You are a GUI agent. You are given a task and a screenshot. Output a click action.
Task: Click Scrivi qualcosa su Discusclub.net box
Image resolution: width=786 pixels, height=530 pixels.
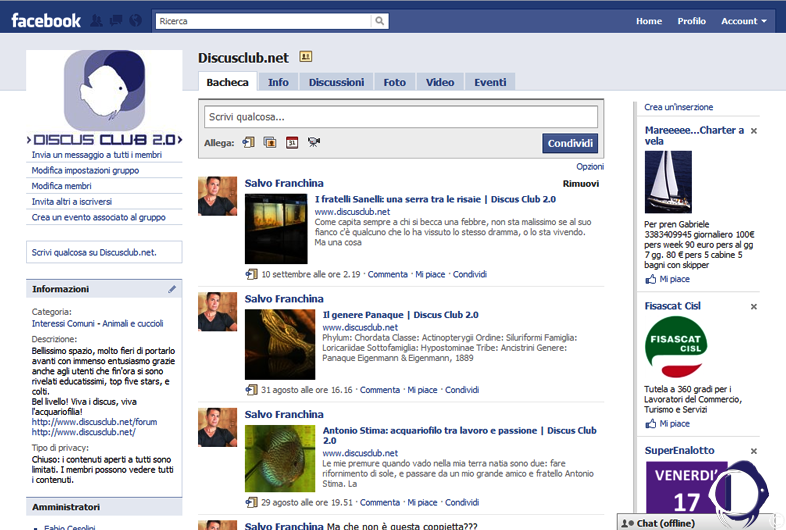[104, 252]
